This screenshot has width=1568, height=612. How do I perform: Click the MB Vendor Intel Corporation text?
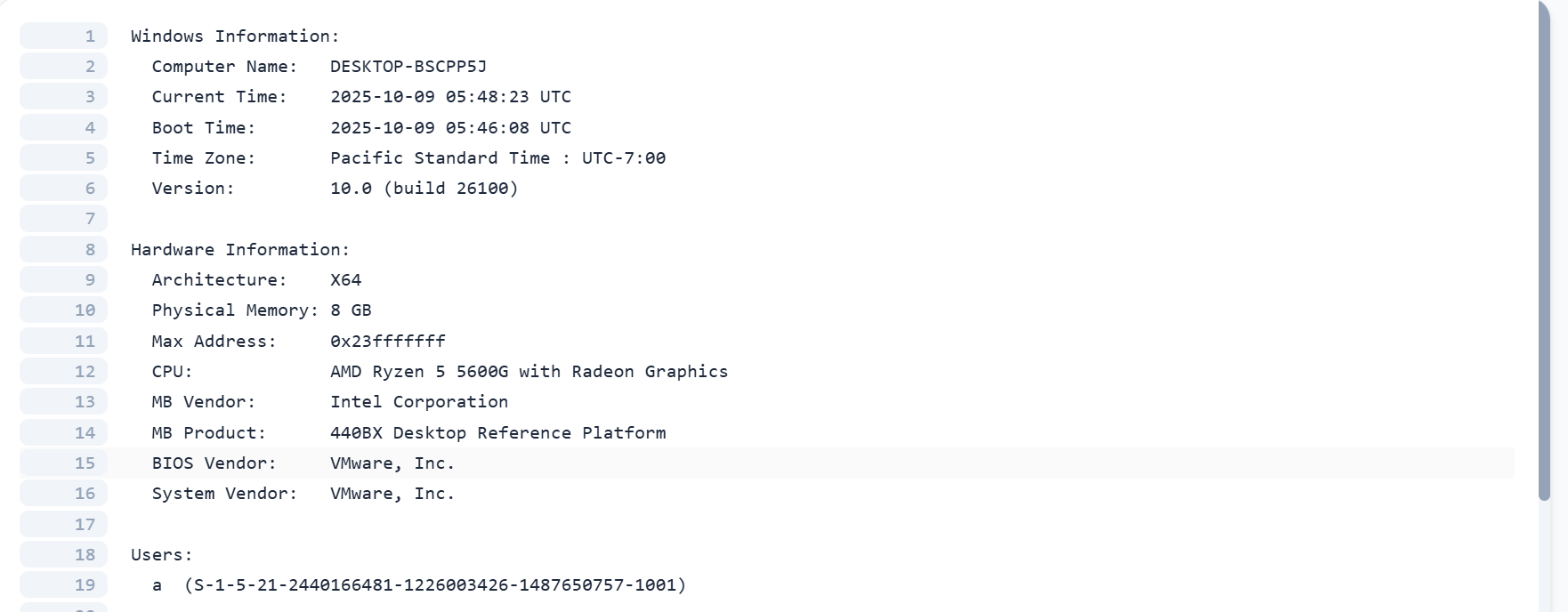(x=418, y=402)
